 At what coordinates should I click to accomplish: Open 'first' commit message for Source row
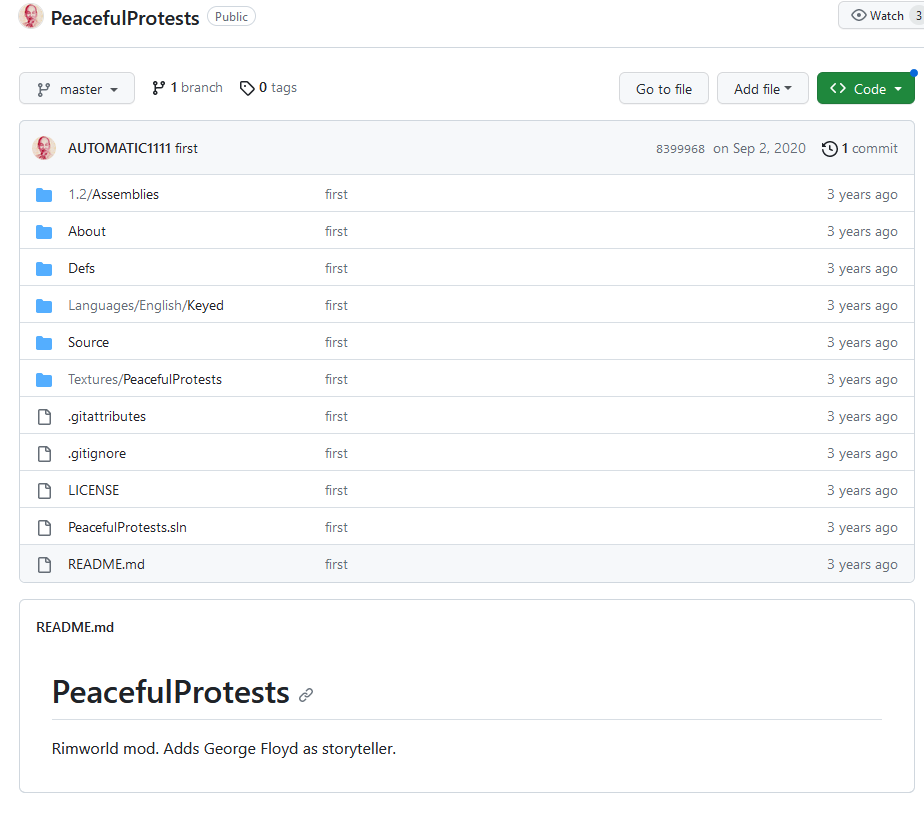[336, 342]
